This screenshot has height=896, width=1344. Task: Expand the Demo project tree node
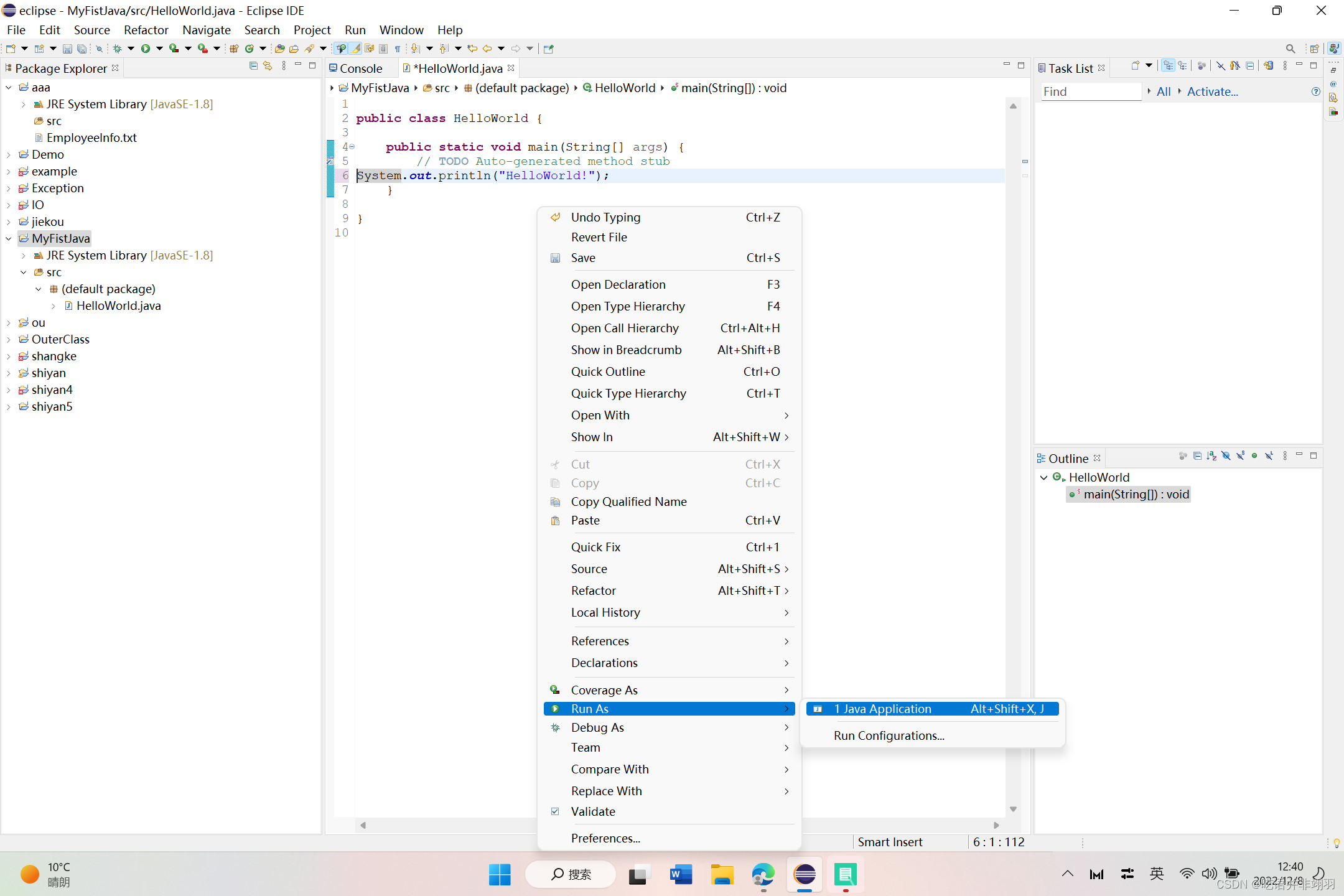[x=9, y=155]
